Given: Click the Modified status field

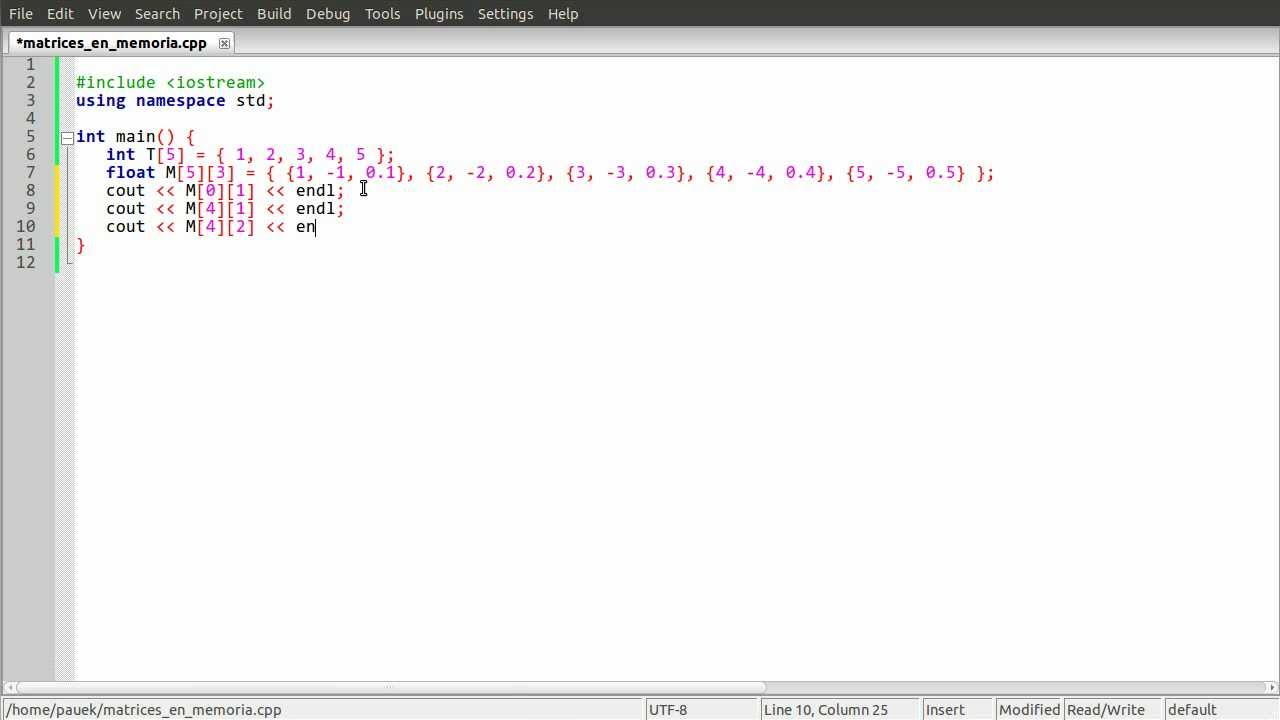Looking at the screenshot, I should (1029, 710).
